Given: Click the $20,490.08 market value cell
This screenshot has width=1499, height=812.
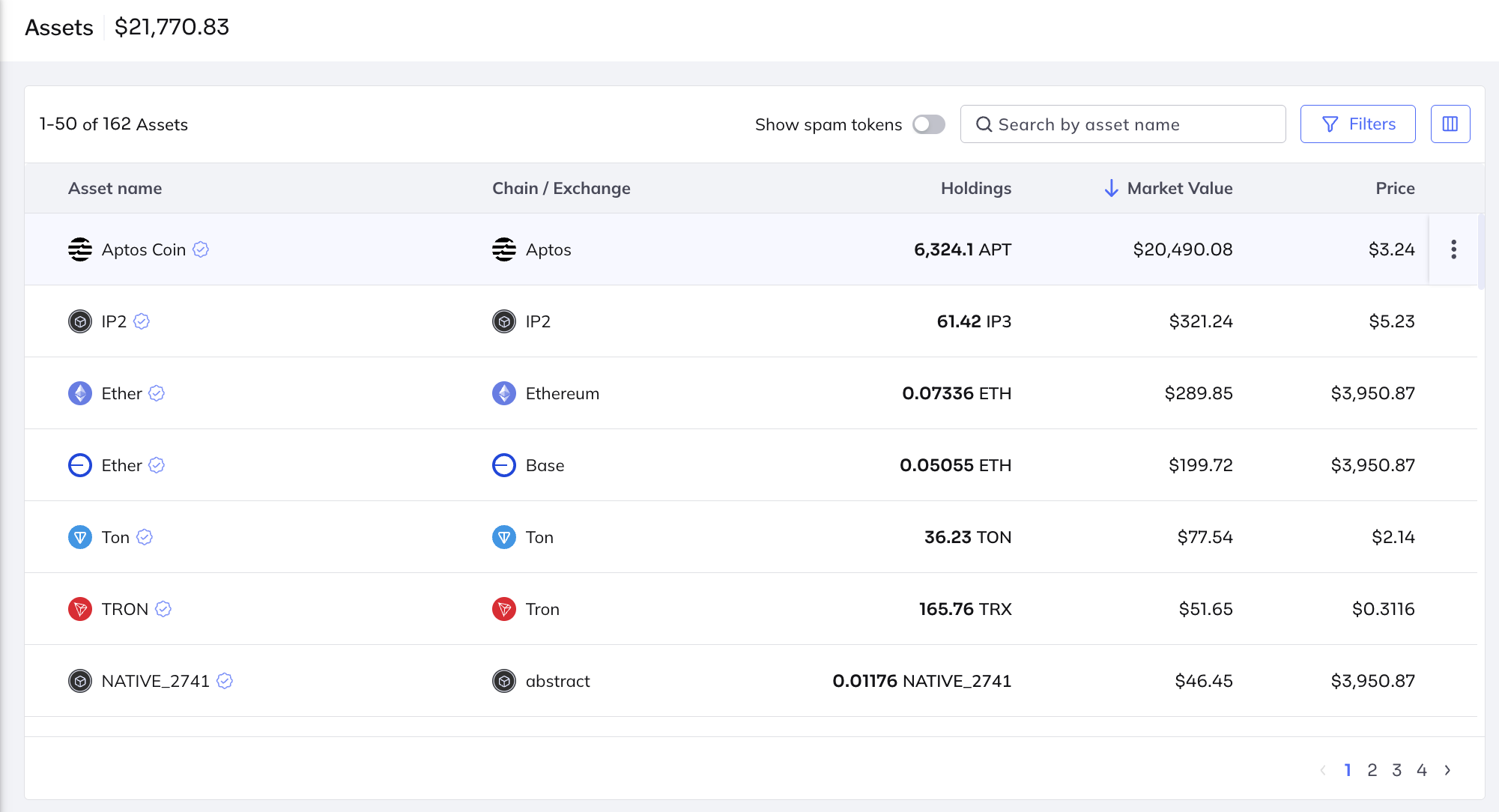Looking at the screenshot, I should pos(1183,249).
